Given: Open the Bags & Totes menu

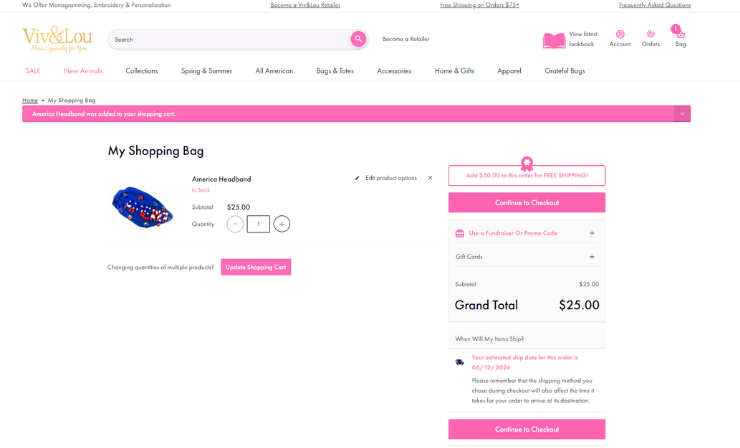Looking at the screenshot, I should (x=335, y=71).
